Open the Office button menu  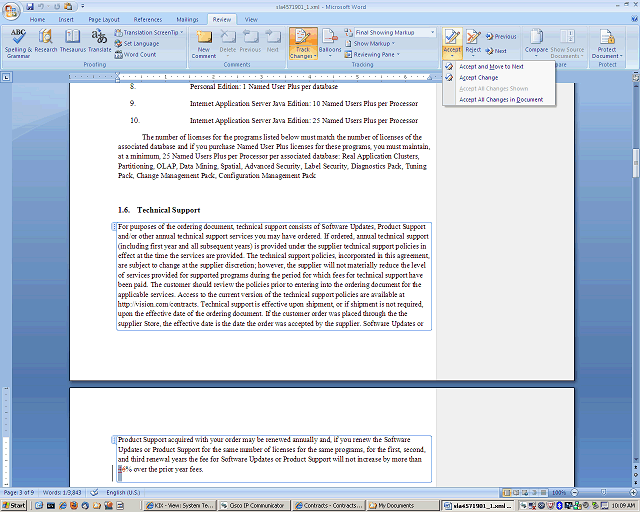(x=11, y=11)
